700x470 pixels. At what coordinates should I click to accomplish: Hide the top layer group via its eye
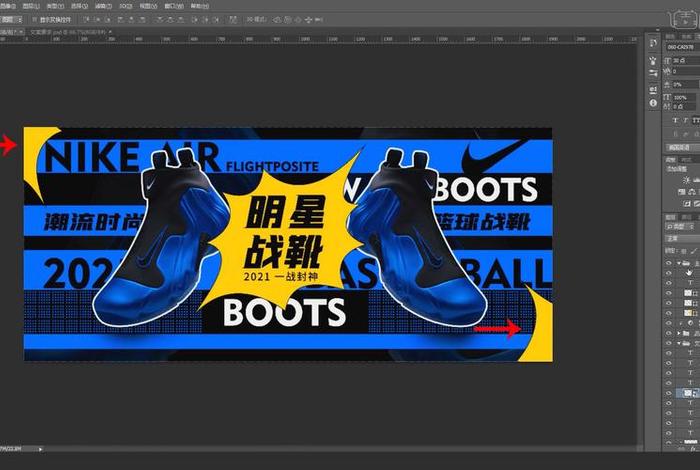(x=669, y=263)
